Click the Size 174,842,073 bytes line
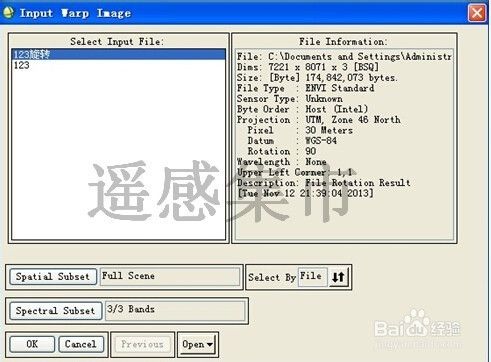 317,78
